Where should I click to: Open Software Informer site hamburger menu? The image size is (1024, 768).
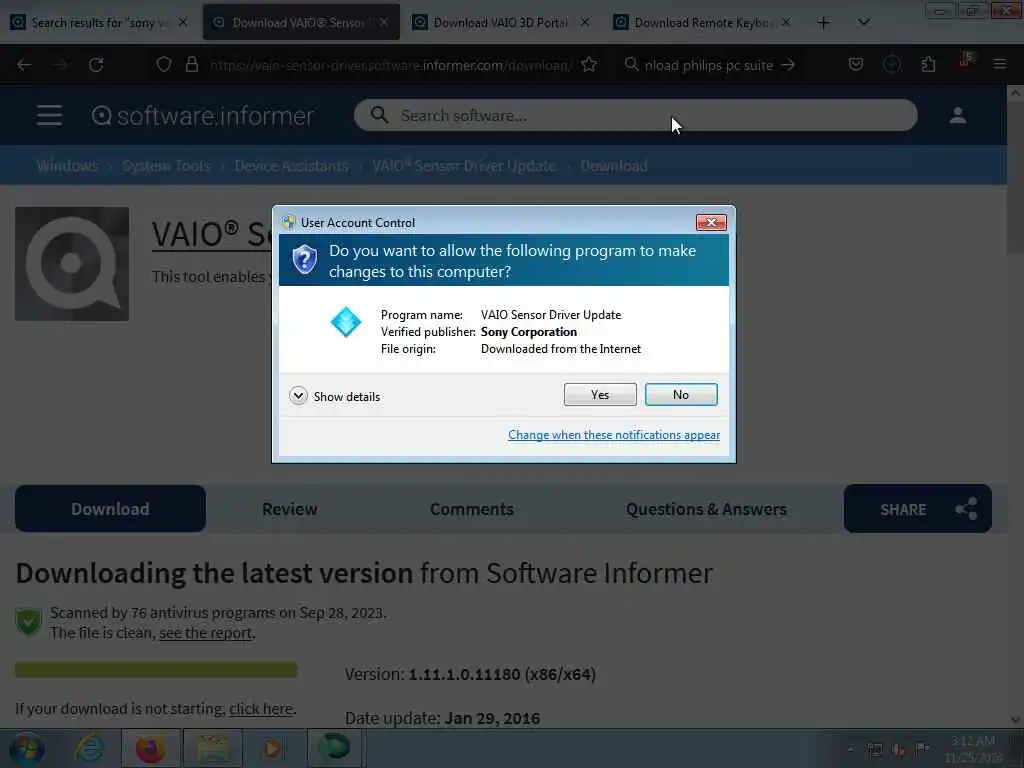click(x=49, y=116)
